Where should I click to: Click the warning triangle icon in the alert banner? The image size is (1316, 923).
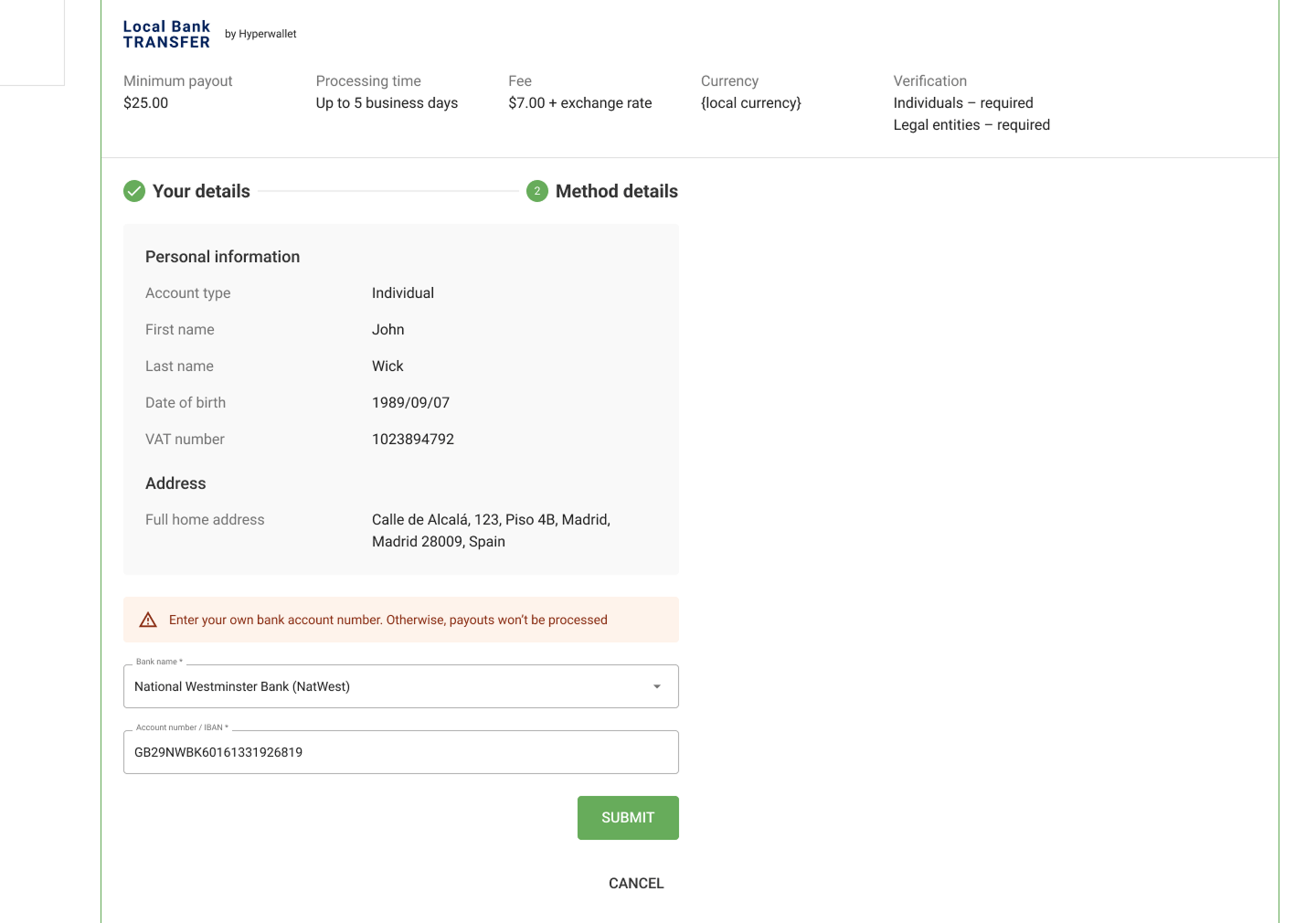148,620
